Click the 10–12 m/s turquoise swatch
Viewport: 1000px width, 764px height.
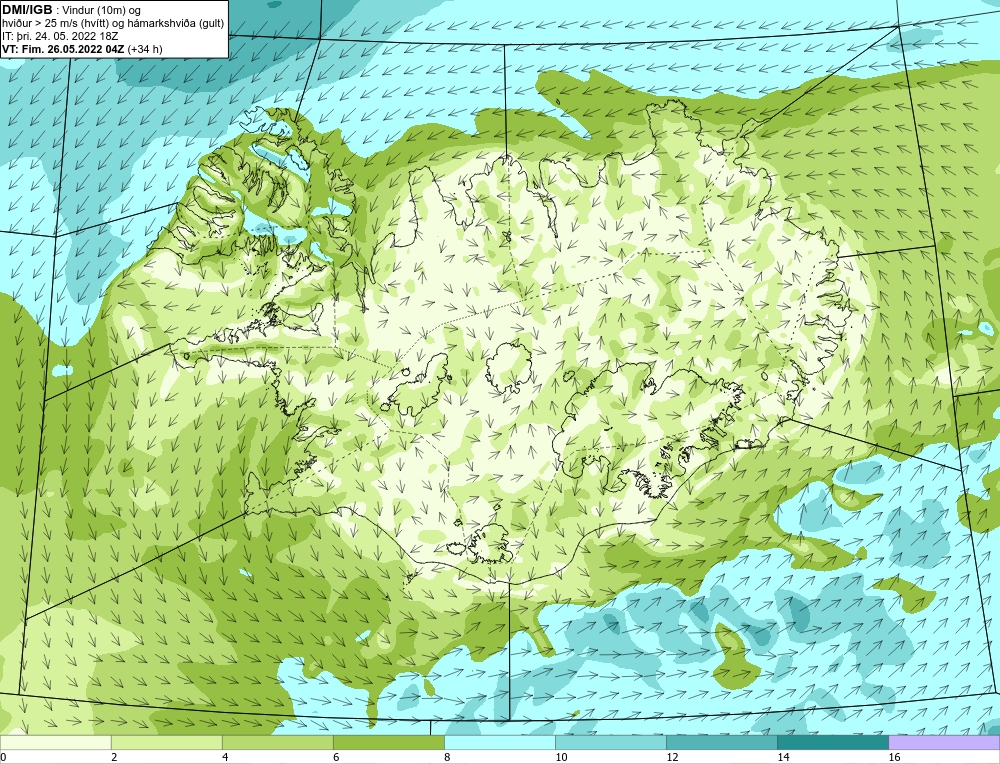click(610, 742)
